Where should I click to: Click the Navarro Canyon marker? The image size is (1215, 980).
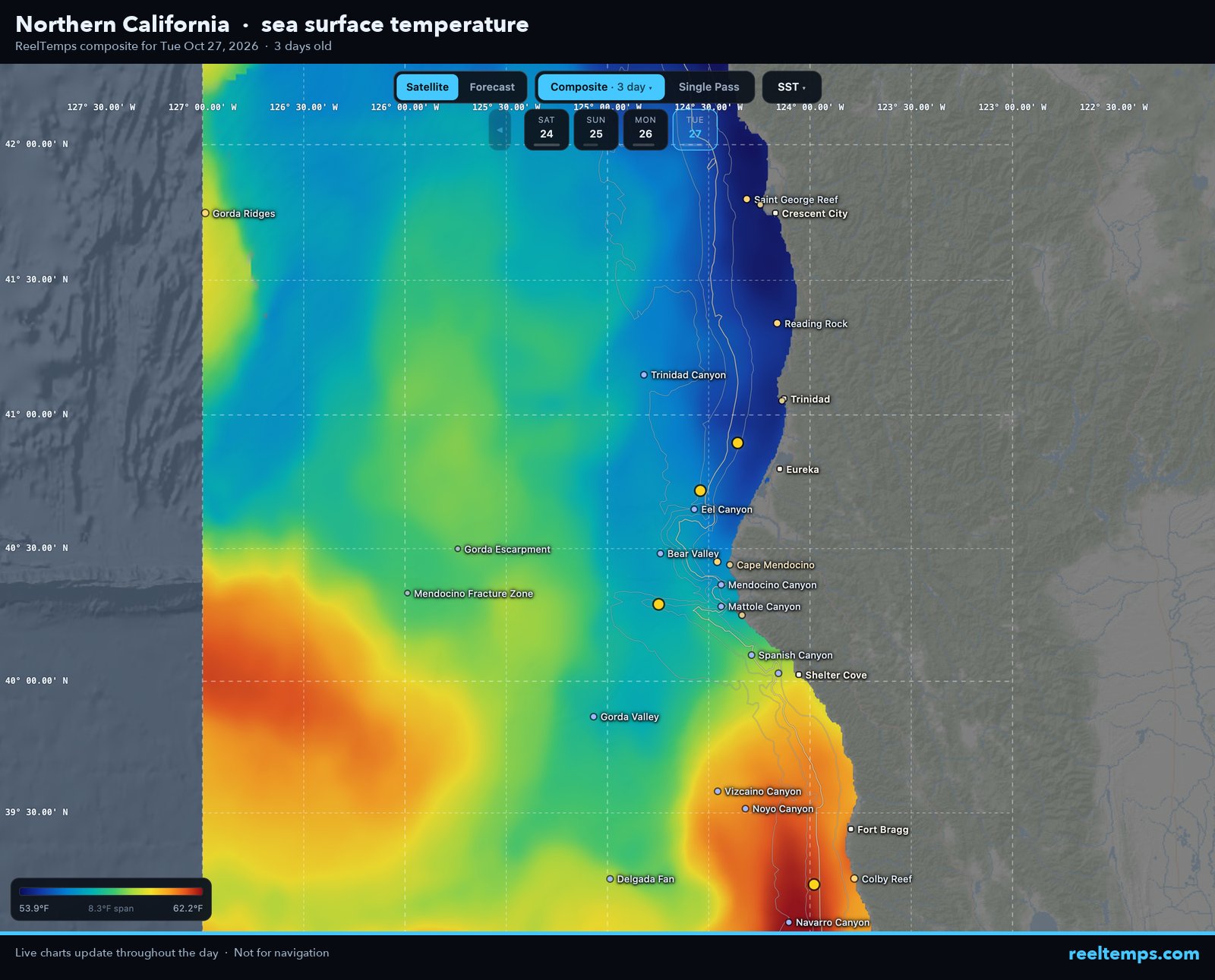789,922
